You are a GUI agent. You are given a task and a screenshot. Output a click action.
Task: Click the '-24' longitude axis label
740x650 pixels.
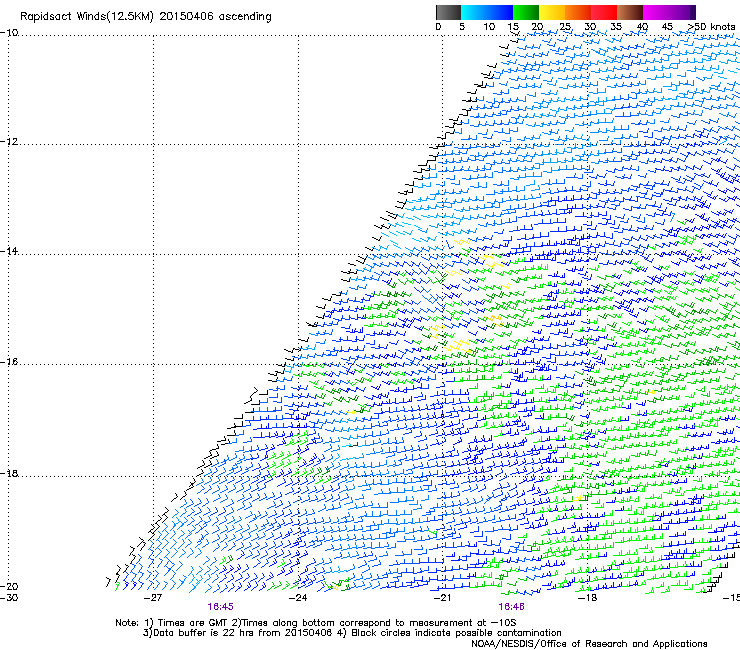(298, 598)
